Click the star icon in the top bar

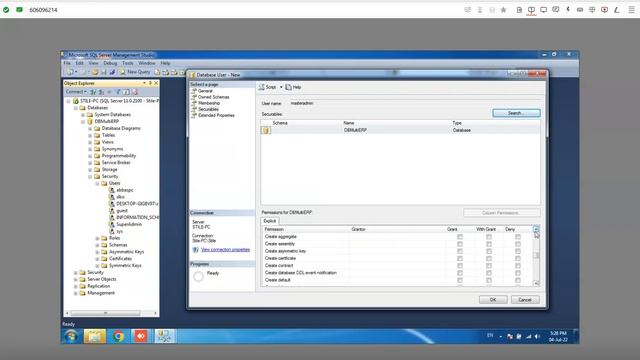pos(504,10)
